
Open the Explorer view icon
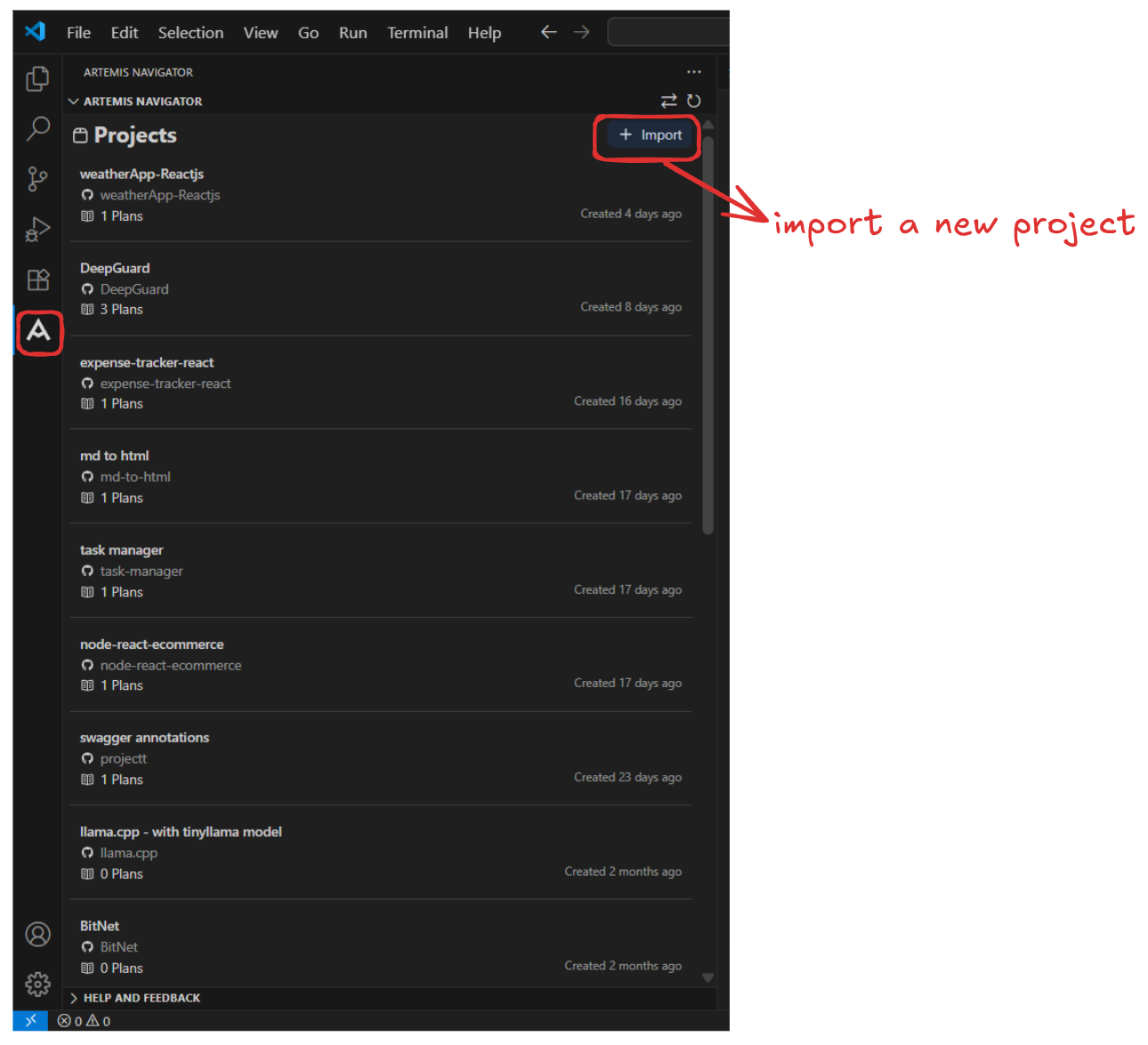pos(37,79)
